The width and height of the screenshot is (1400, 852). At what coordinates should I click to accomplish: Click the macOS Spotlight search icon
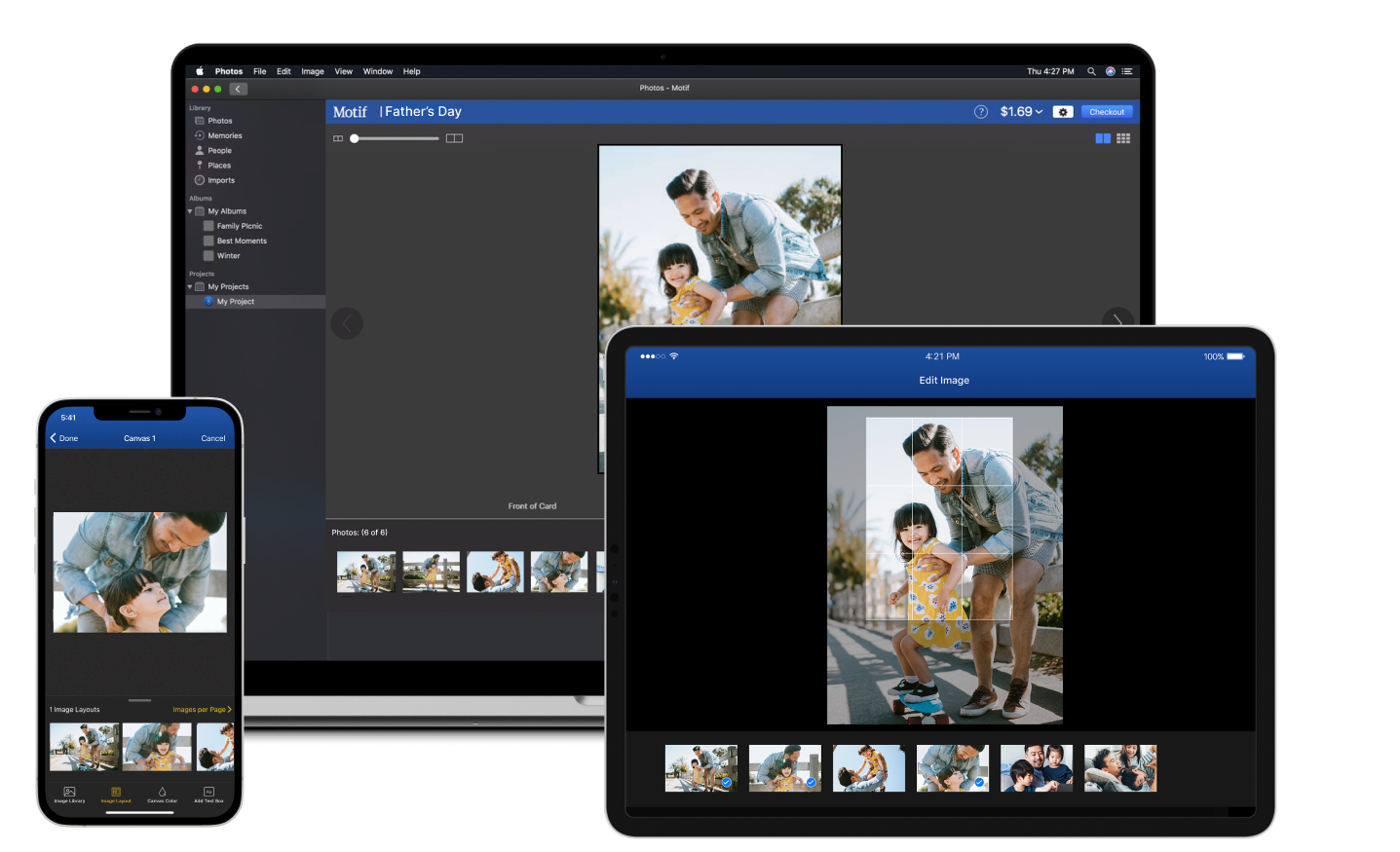click(x=1091, y=71)
